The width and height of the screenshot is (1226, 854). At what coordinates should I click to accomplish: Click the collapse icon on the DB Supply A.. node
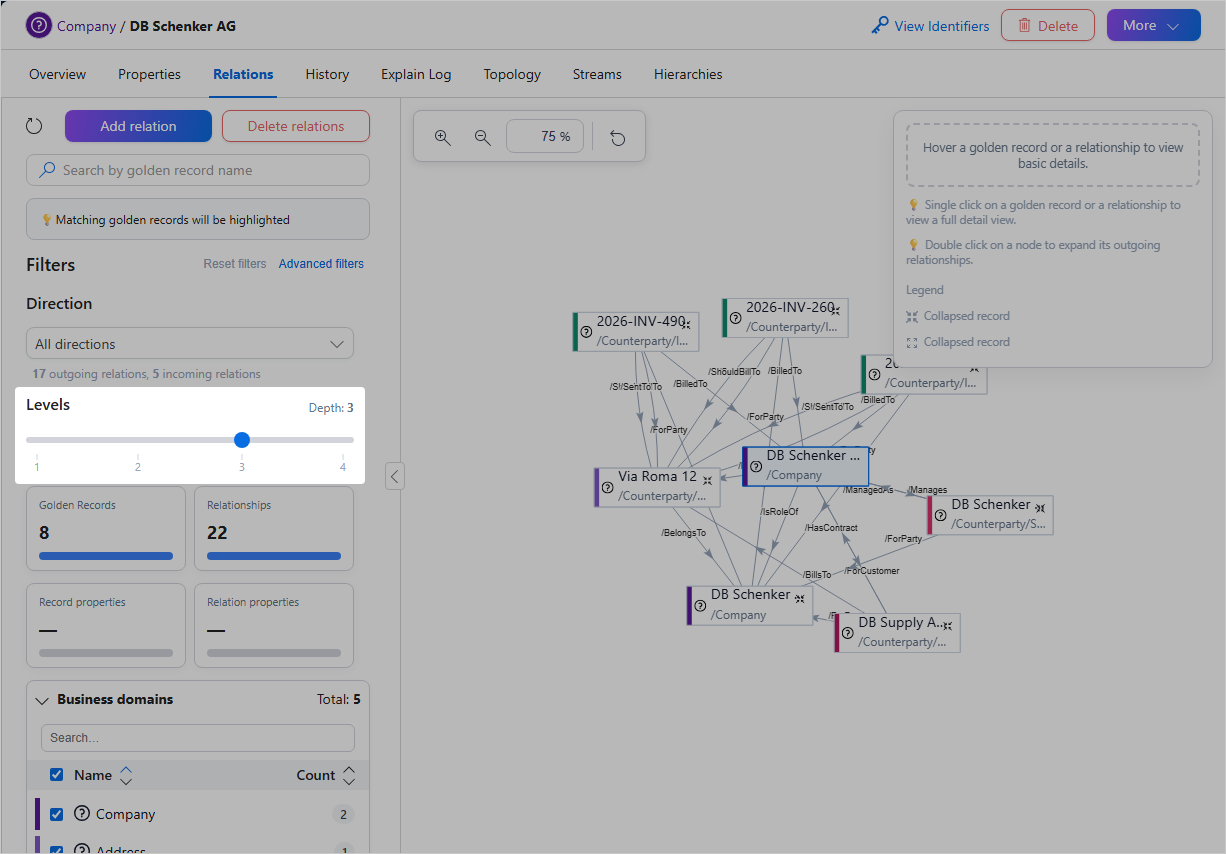click(x=947, y=626)
